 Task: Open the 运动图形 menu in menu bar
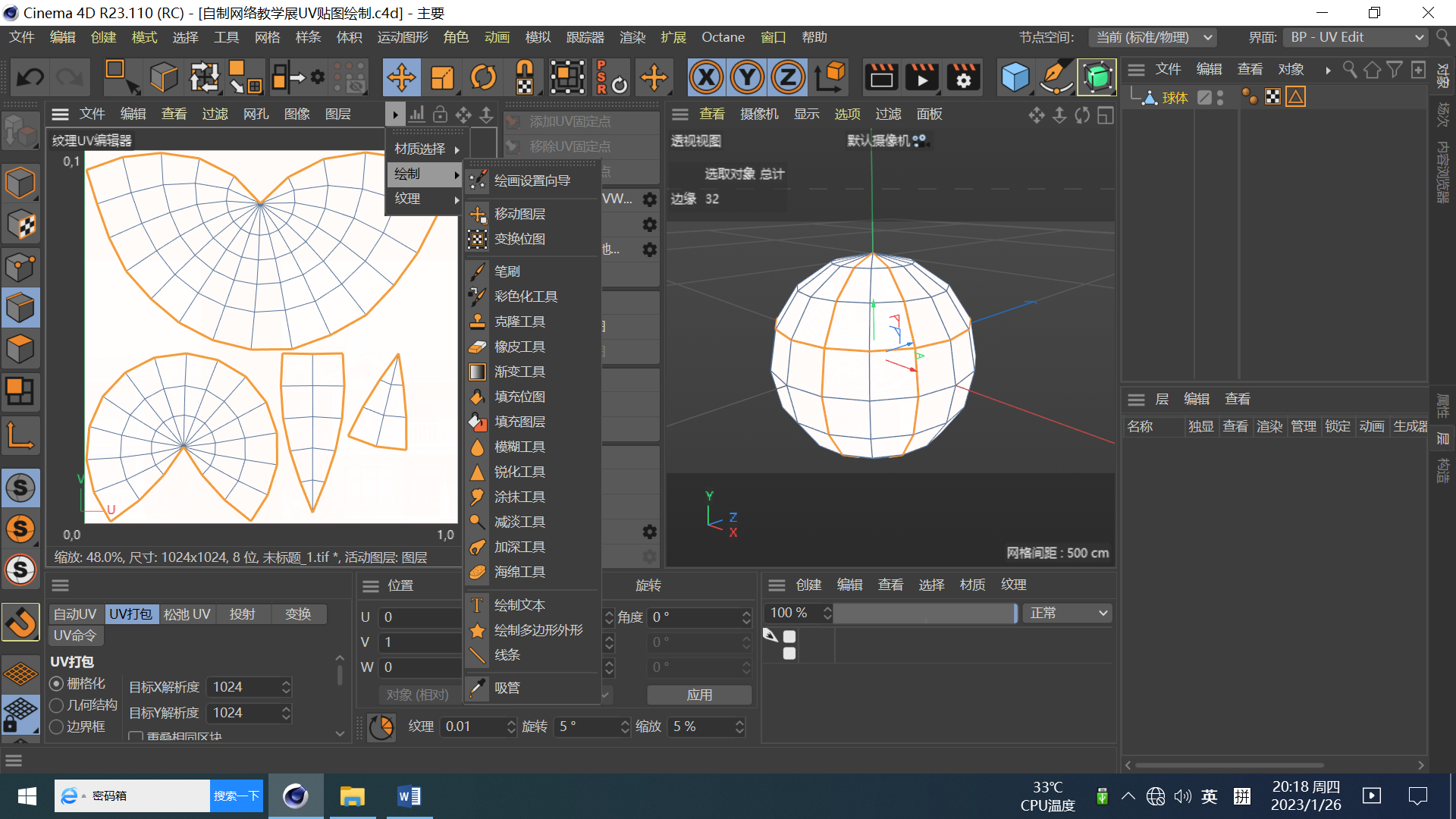(402, 37)
